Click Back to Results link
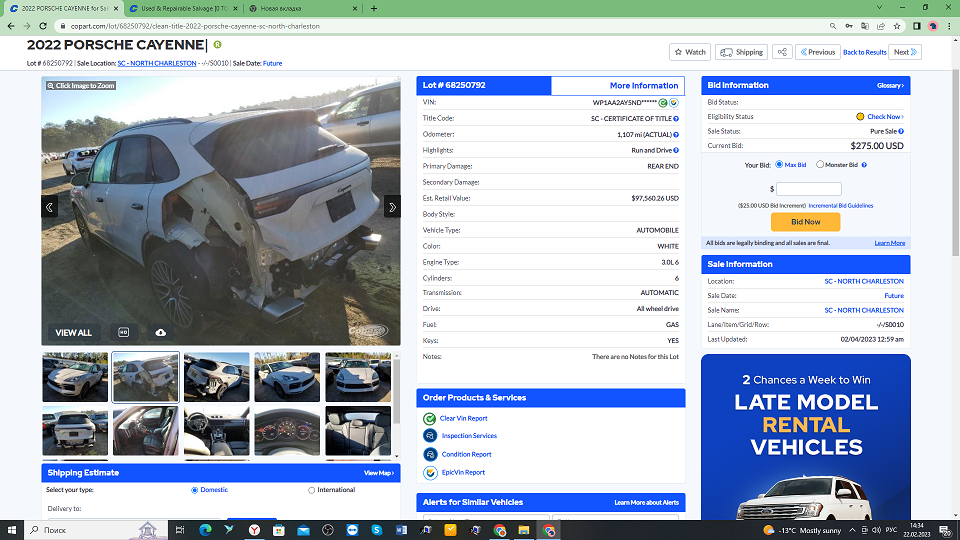Screen dimensions: 960x540 (864, 52)
